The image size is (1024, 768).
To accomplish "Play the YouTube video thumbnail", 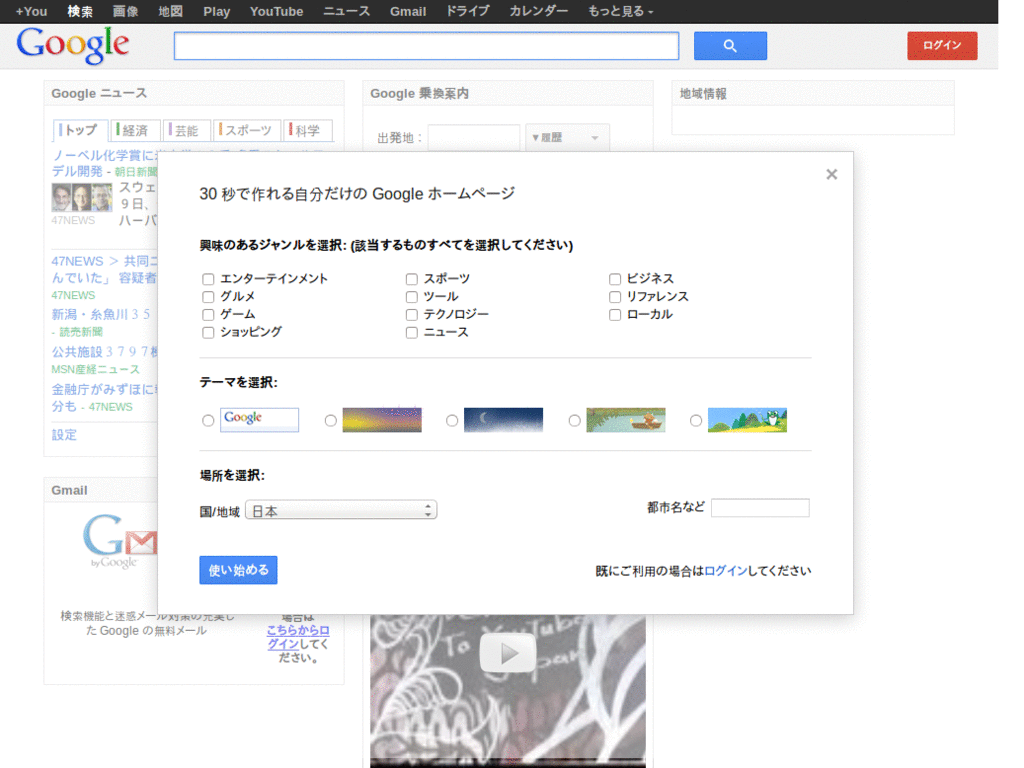I will [507, 652].
